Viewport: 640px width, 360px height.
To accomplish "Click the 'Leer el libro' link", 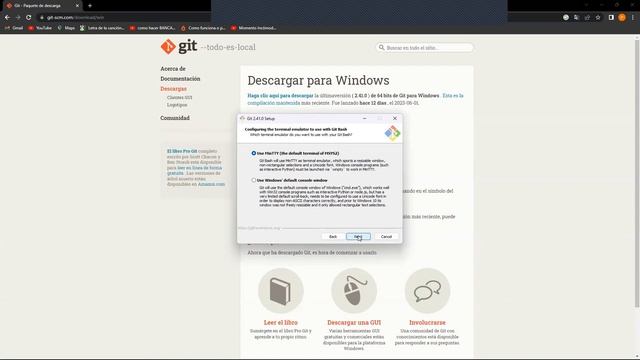I will pos(281,322).
